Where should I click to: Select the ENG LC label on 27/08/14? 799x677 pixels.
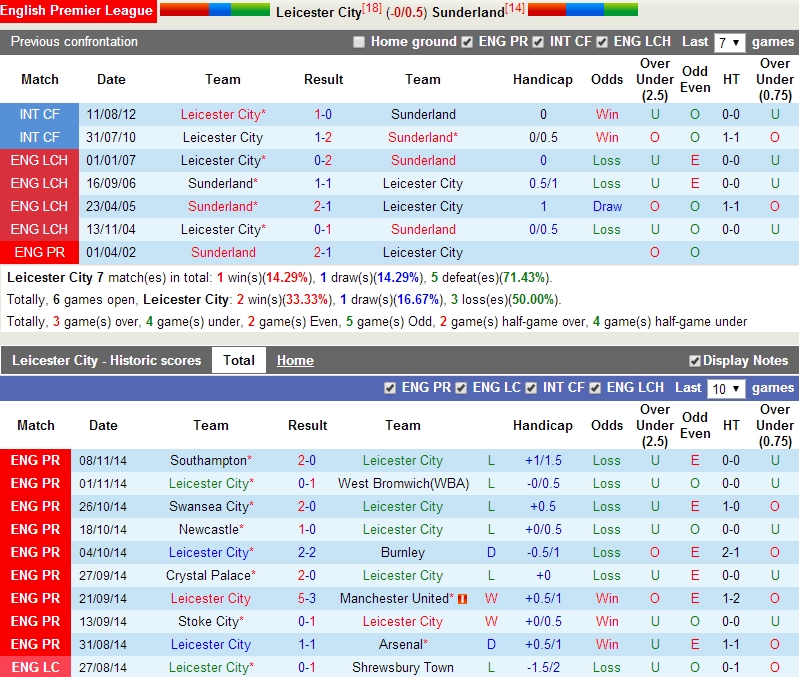35,667
